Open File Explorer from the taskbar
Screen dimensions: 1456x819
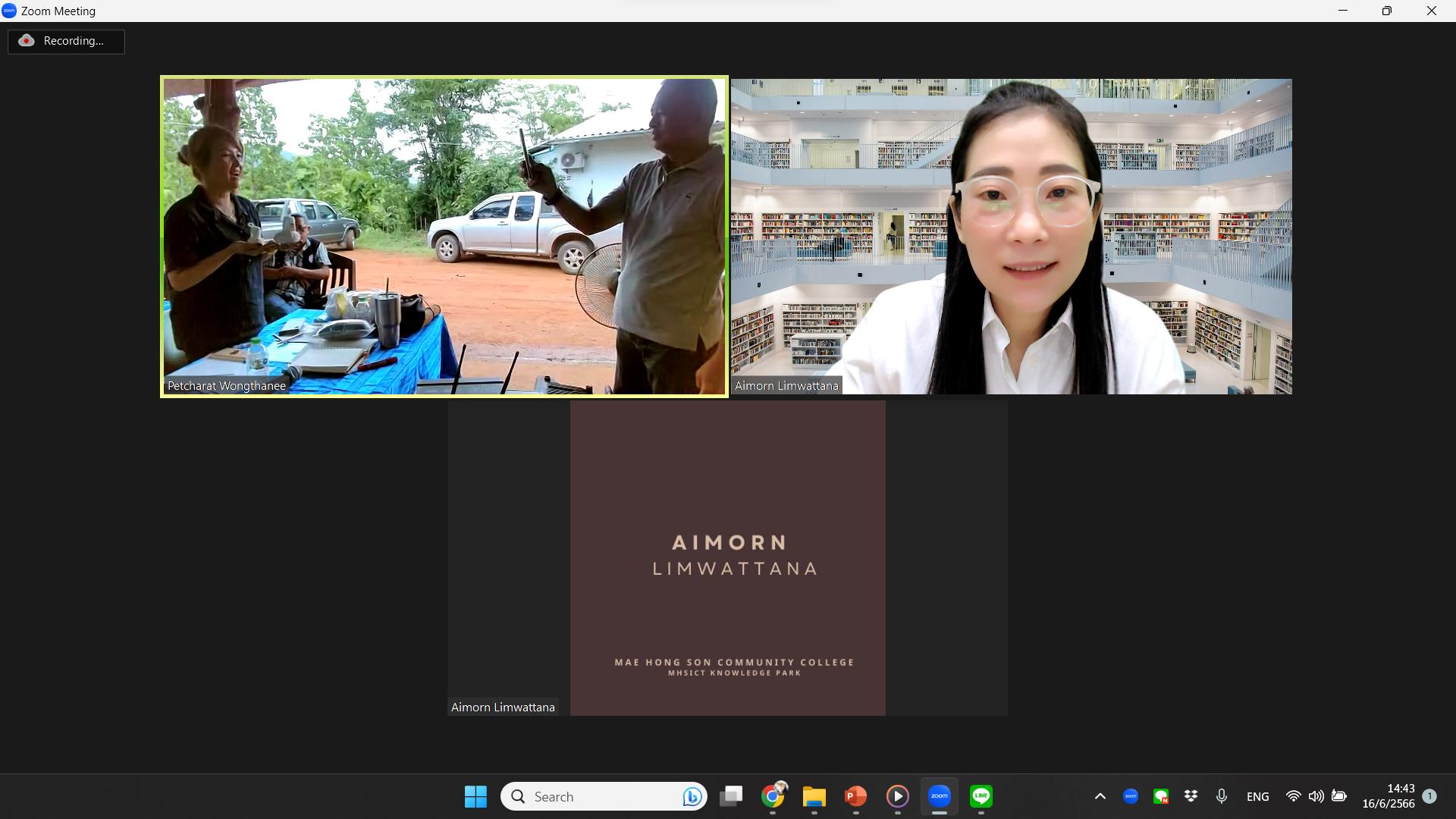tap(814, 796)
